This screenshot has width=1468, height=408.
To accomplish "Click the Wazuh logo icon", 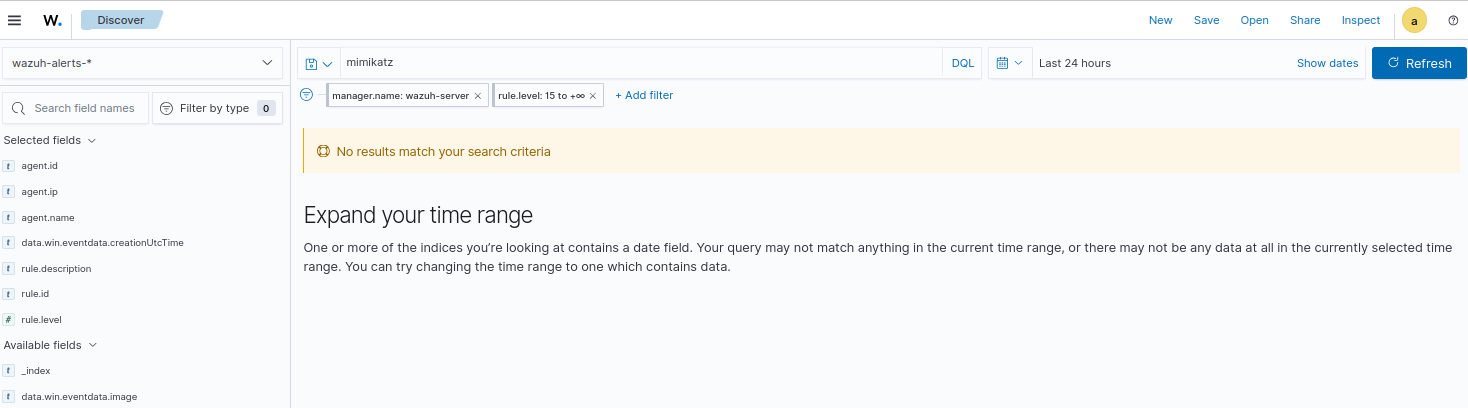I will [52, 20].
